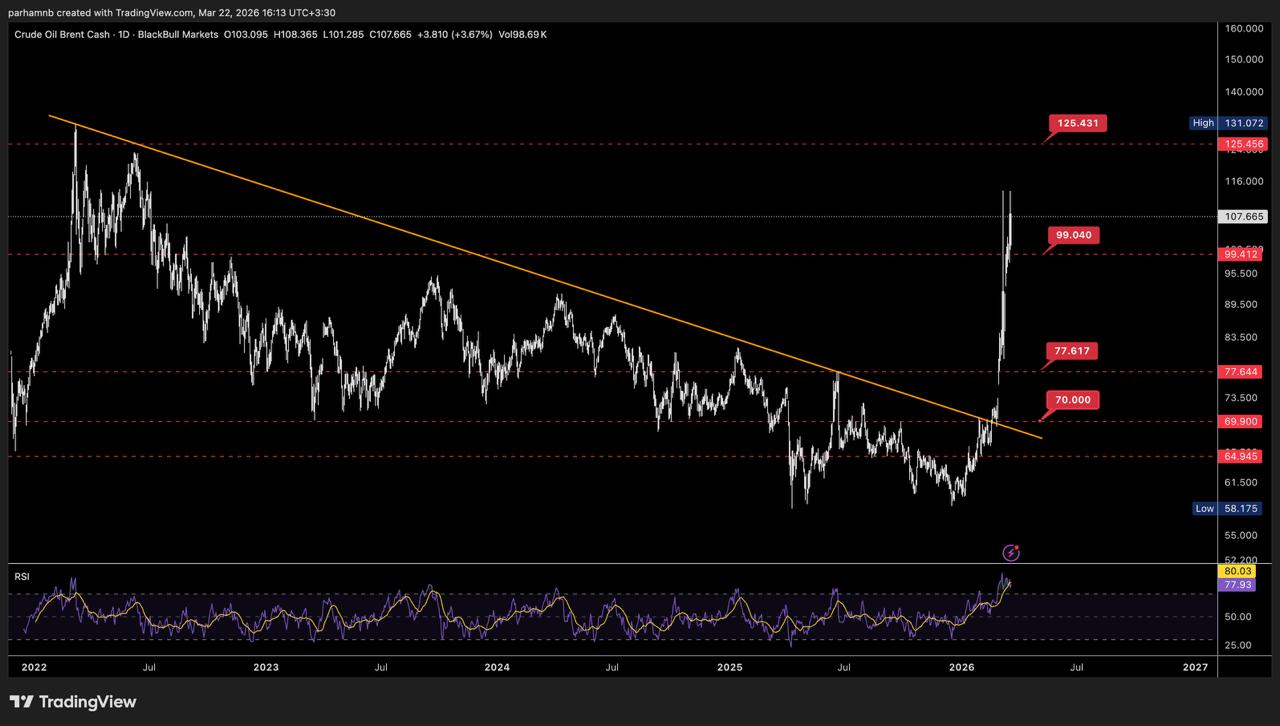Click the current price label 107.665

pos(1243,216)
